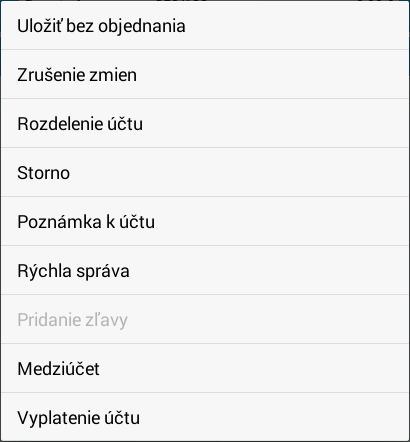This screenshot has width=410, height=442.
Task: Select 'Vyplatenie účtu' menu entry
Action: click(205, 417)
